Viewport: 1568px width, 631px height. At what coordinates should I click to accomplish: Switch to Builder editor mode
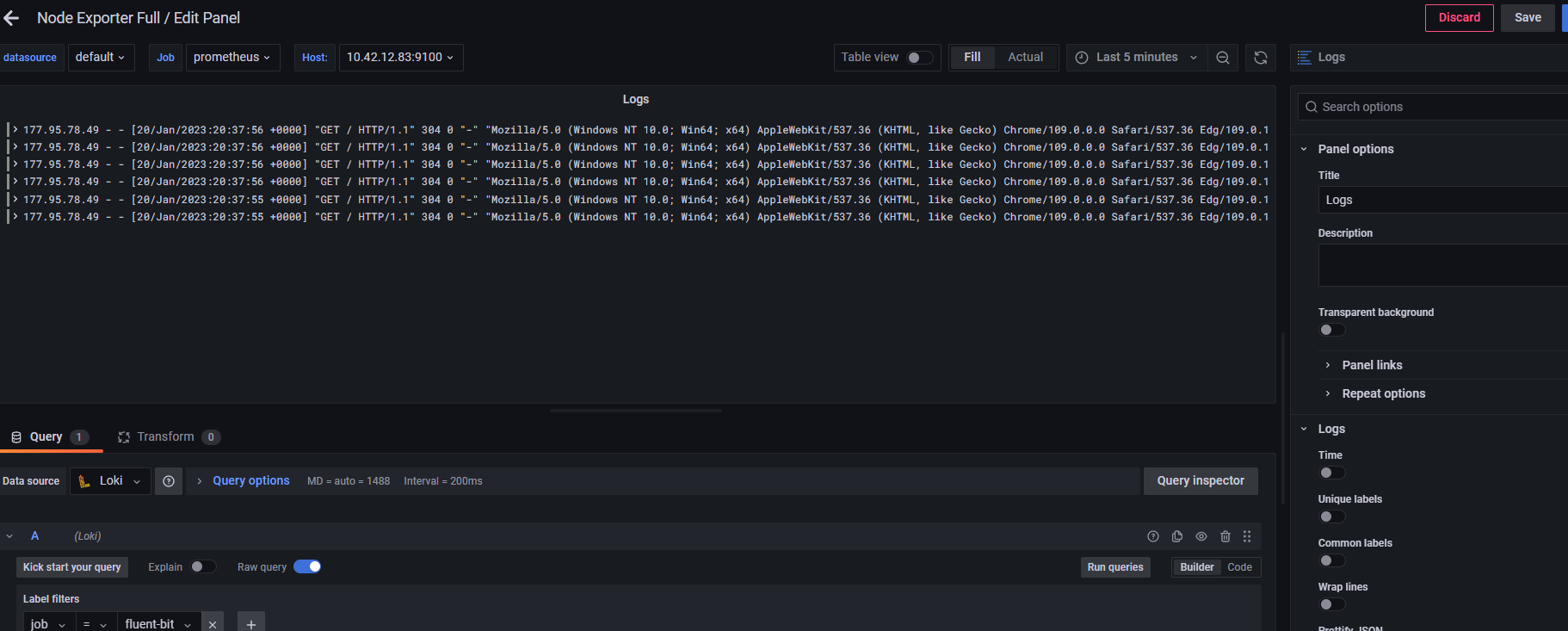point(1197,567)
